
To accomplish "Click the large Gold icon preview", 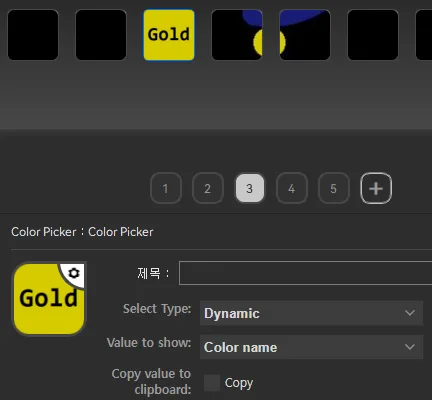I will pos(49,299).
